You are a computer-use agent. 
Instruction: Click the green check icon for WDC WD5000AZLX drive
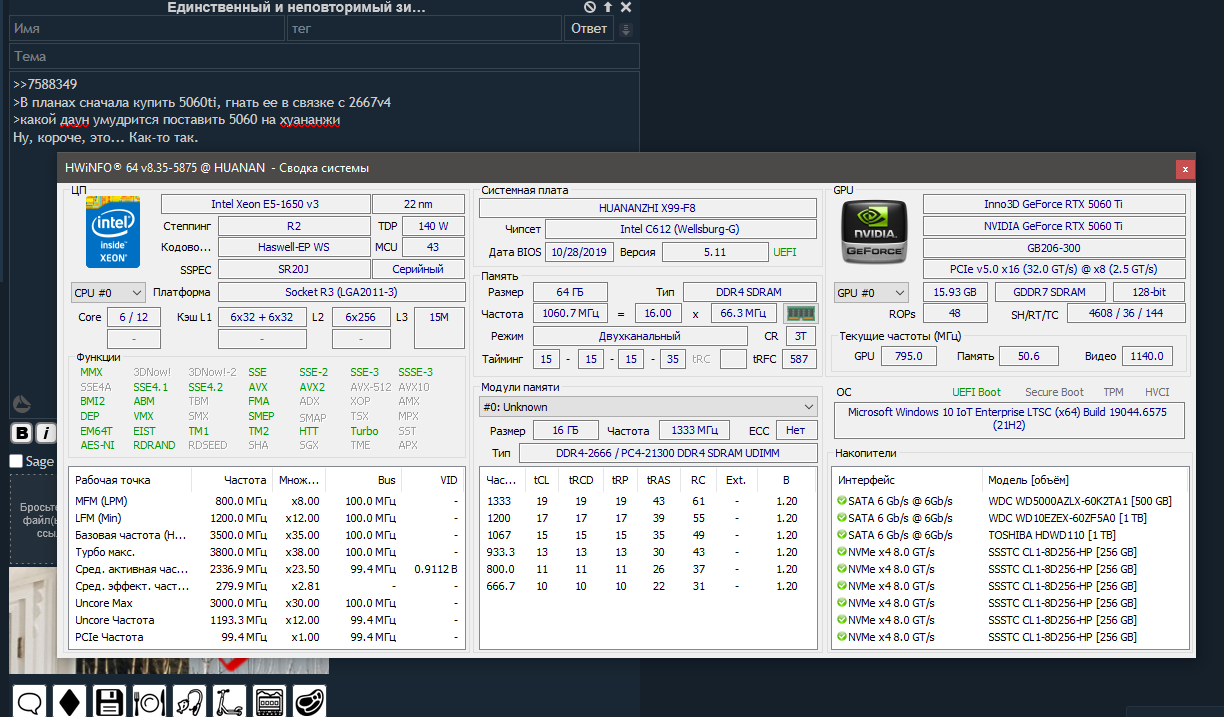click(841, 501)
